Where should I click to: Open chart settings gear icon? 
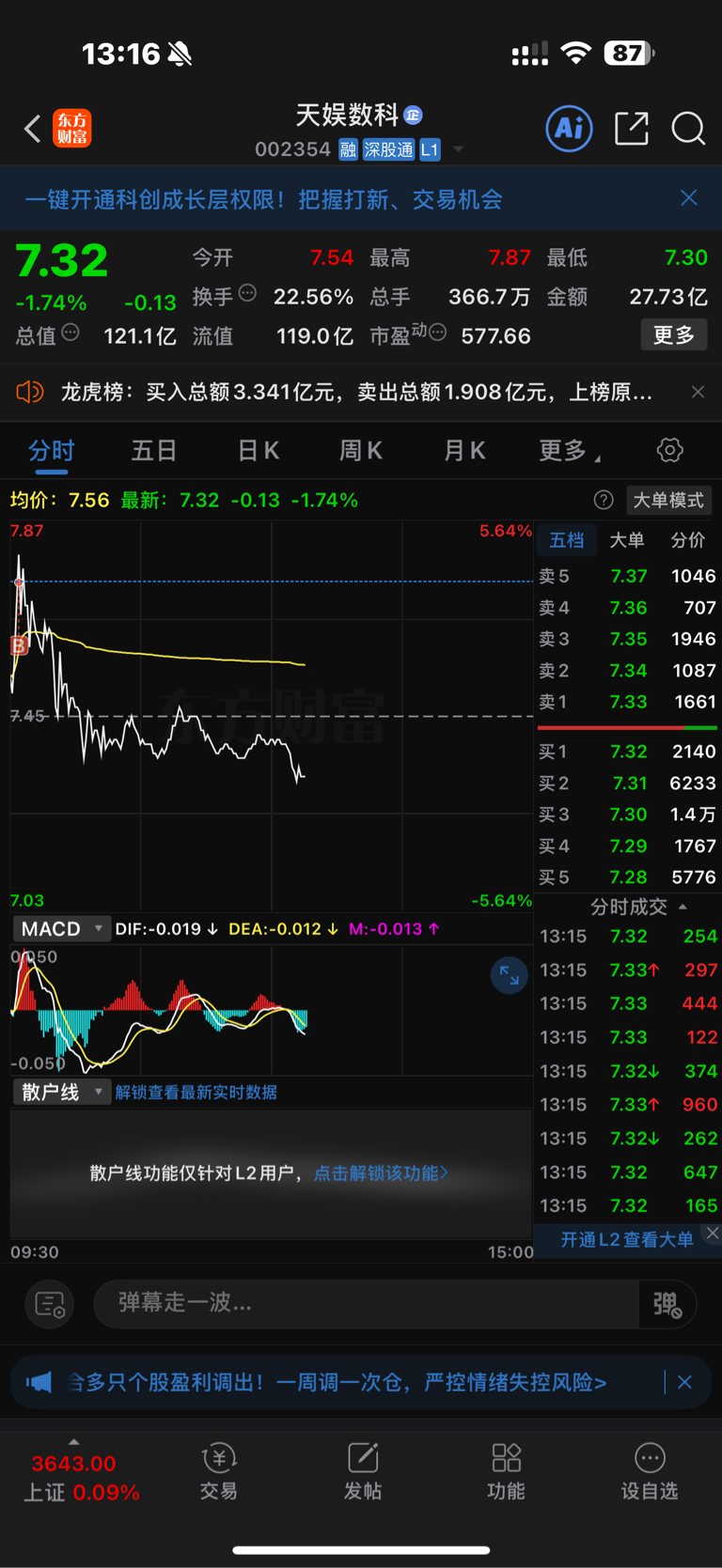point(669,450)
